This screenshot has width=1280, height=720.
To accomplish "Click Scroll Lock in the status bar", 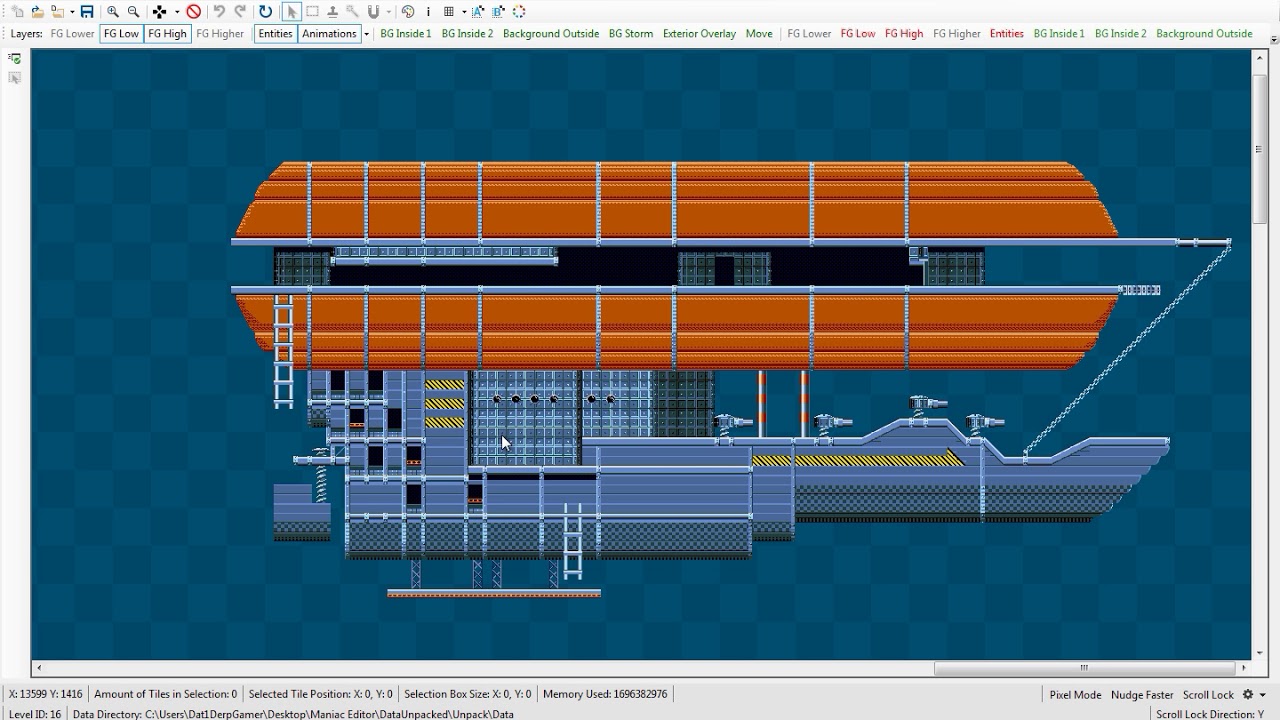I will click(x=1208, y=695).
